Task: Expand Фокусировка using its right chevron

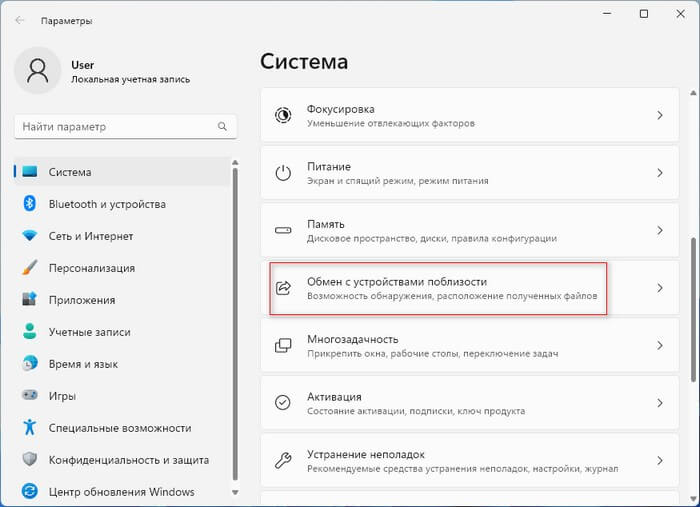Action: (660, 115)
